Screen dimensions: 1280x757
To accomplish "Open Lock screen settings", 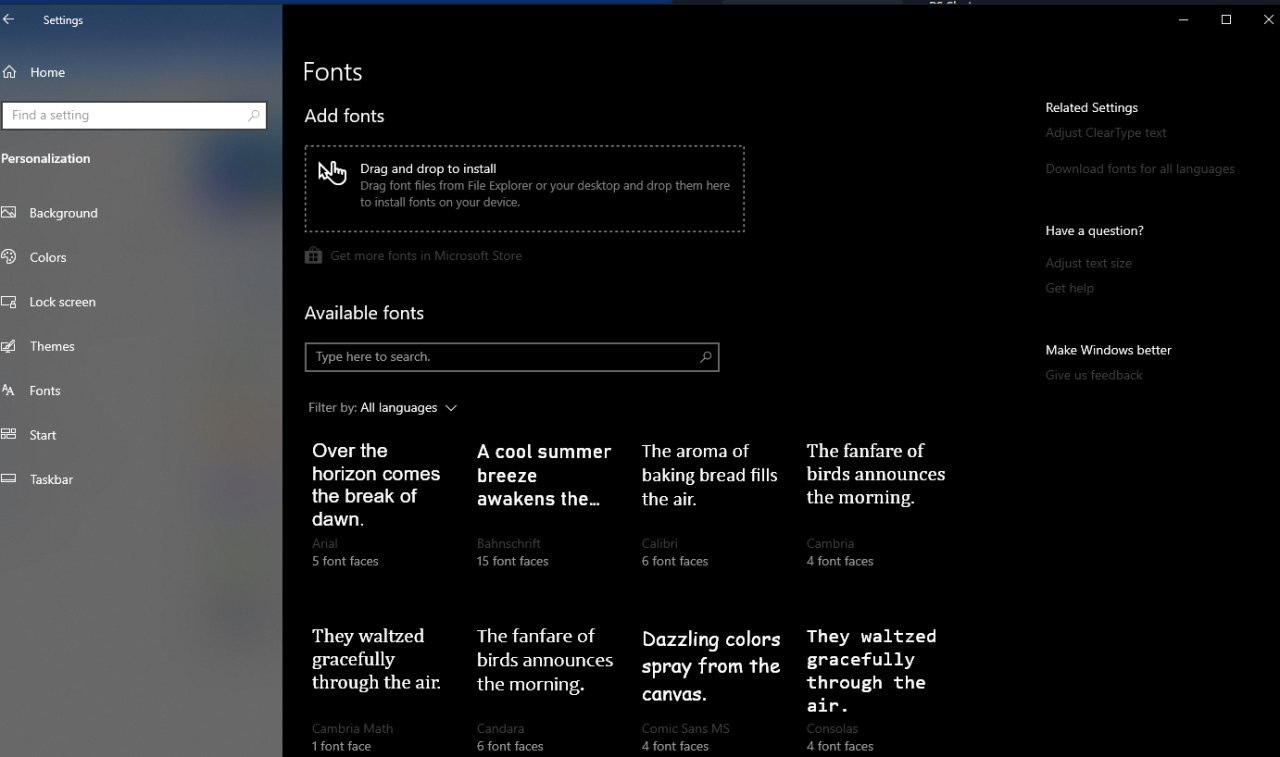I will [x=62, y=302].
